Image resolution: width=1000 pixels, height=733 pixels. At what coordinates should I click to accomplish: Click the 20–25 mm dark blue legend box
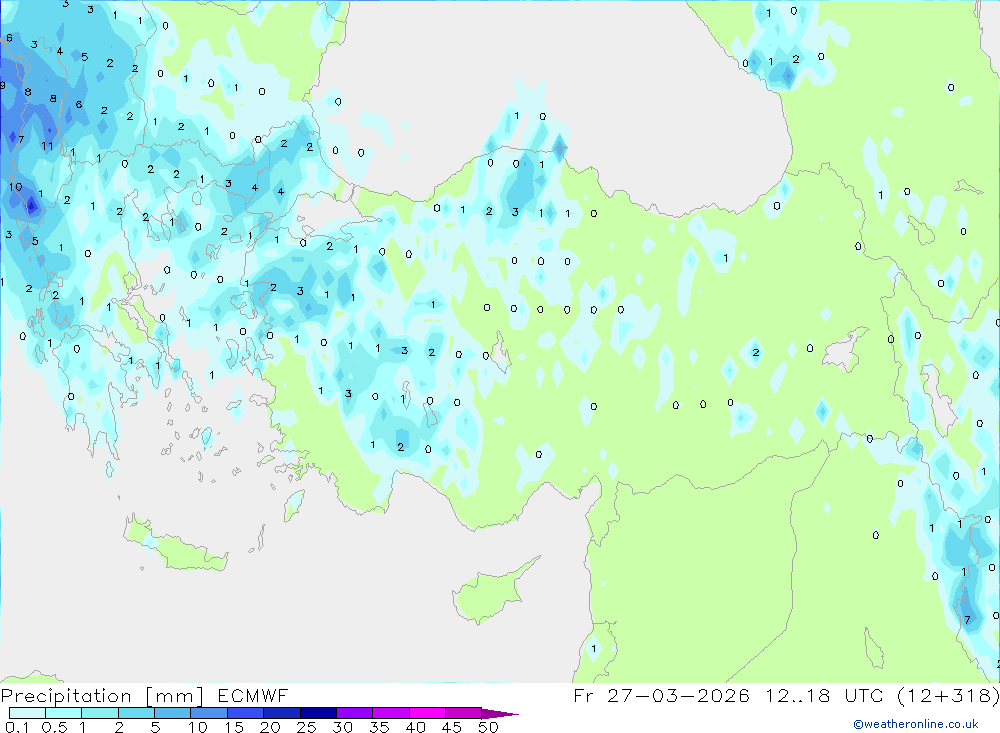pos(281,713)
